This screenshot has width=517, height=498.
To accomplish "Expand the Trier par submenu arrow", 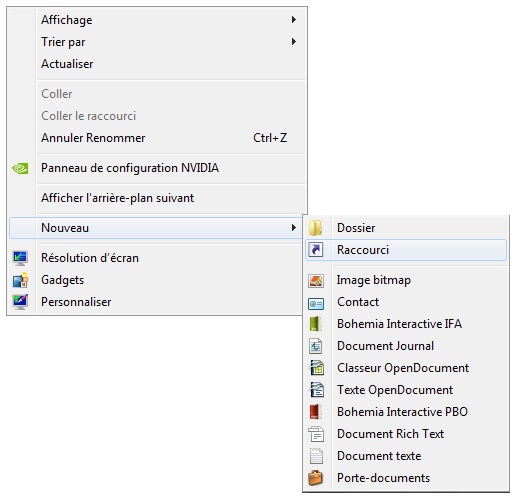I will (x=294, y=42).
